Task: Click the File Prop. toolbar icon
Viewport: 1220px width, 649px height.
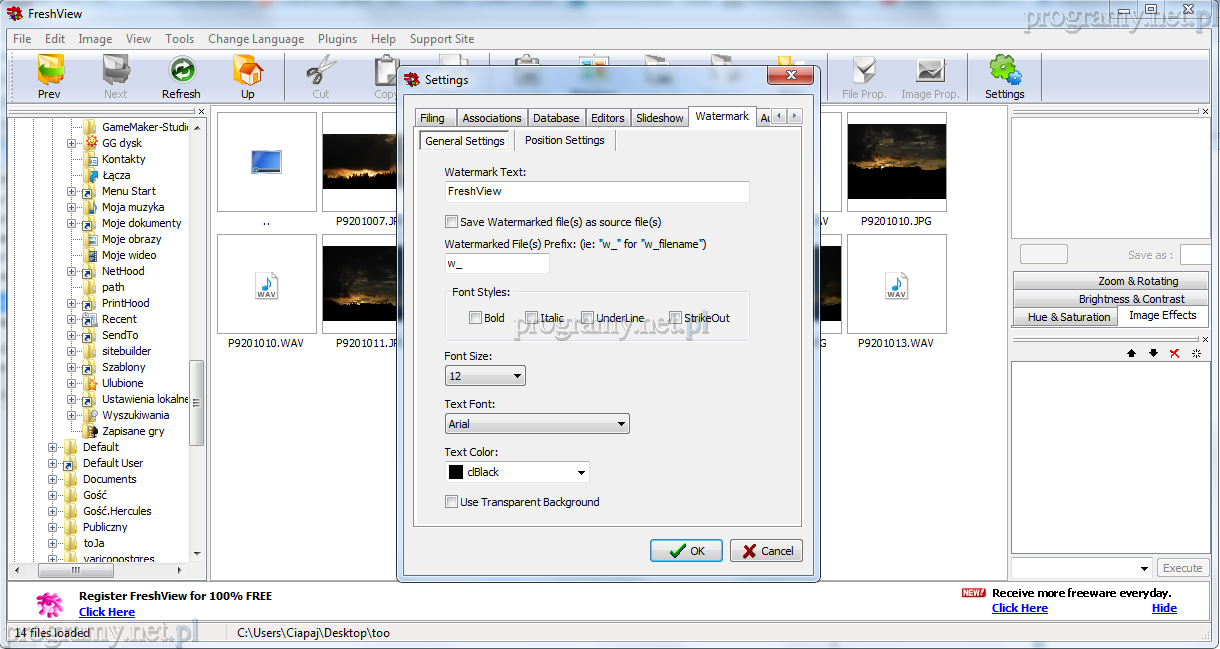Action: (x=864, y=71)
